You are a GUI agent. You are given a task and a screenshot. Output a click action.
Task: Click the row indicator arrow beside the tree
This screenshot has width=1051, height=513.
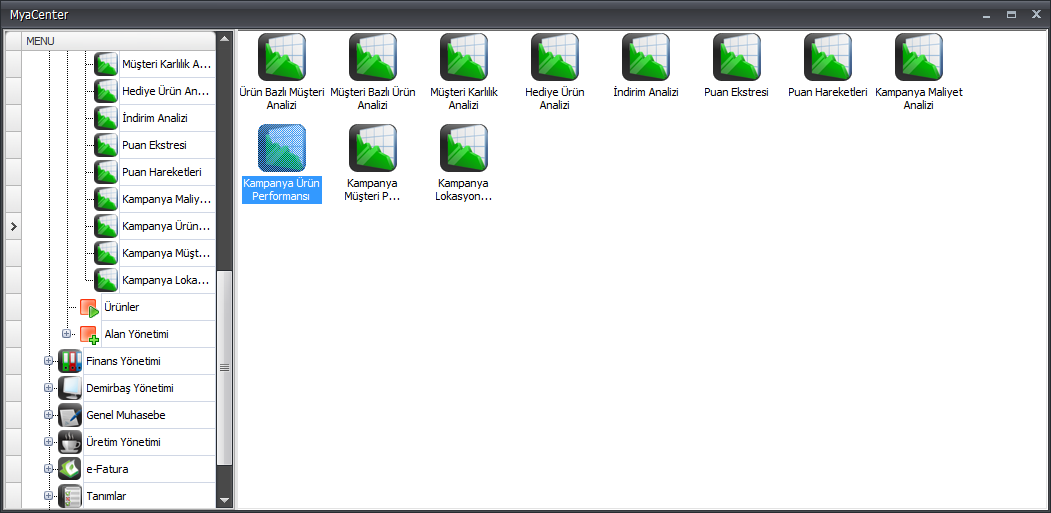pyautogui.click(x=13, y=227)
